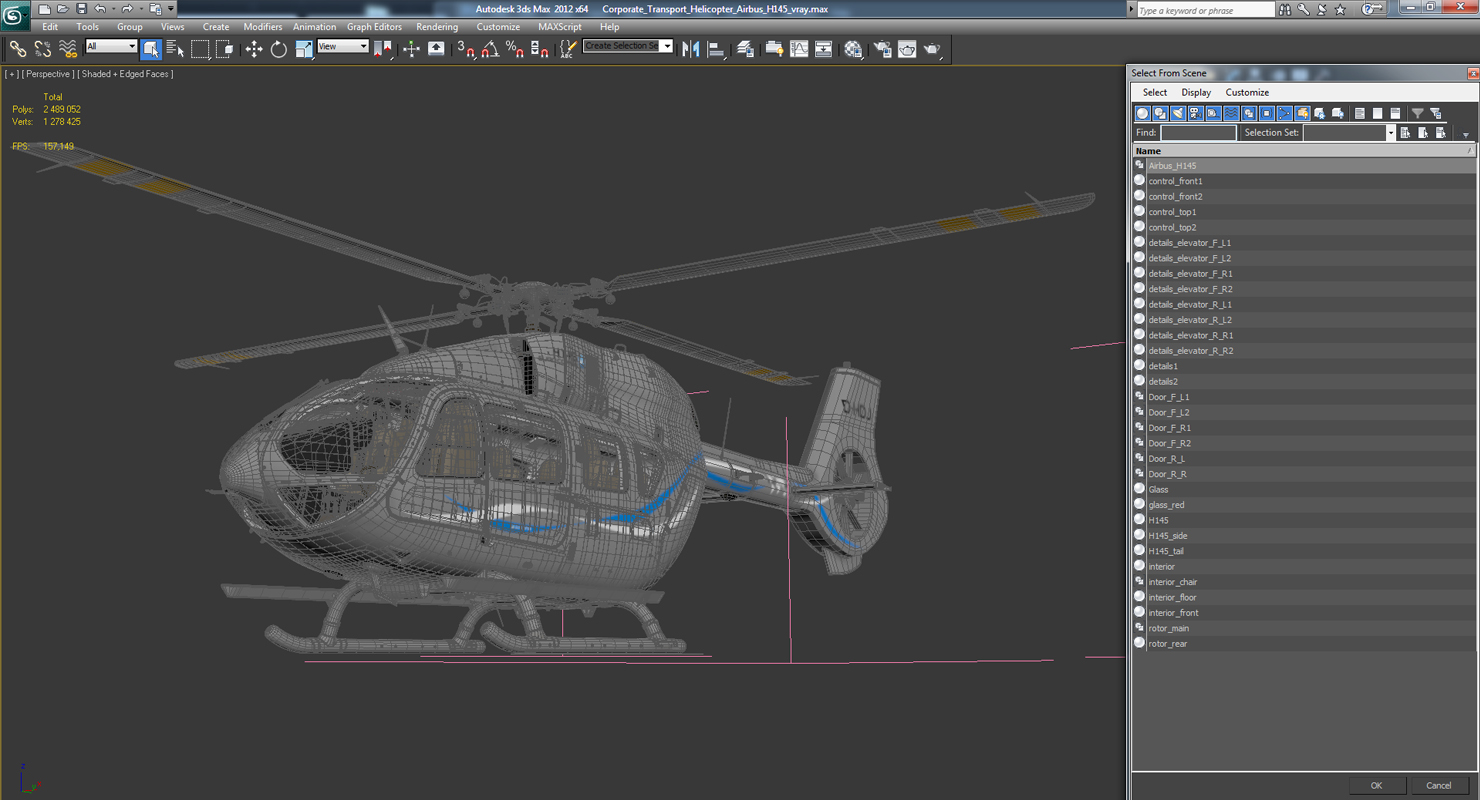Open the Undo history dropdown arrow

tap(113, 9)
